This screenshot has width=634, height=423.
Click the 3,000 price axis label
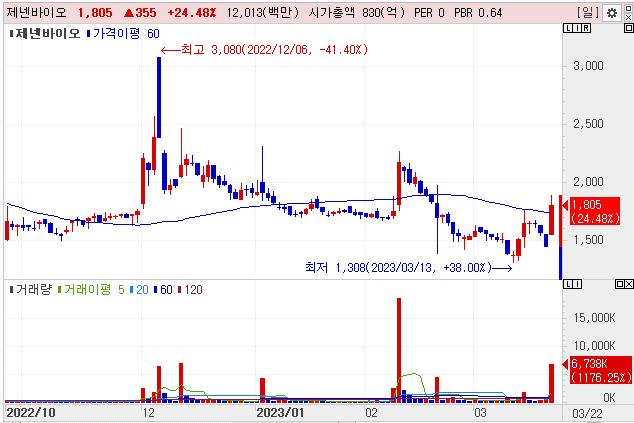point(588,66)
